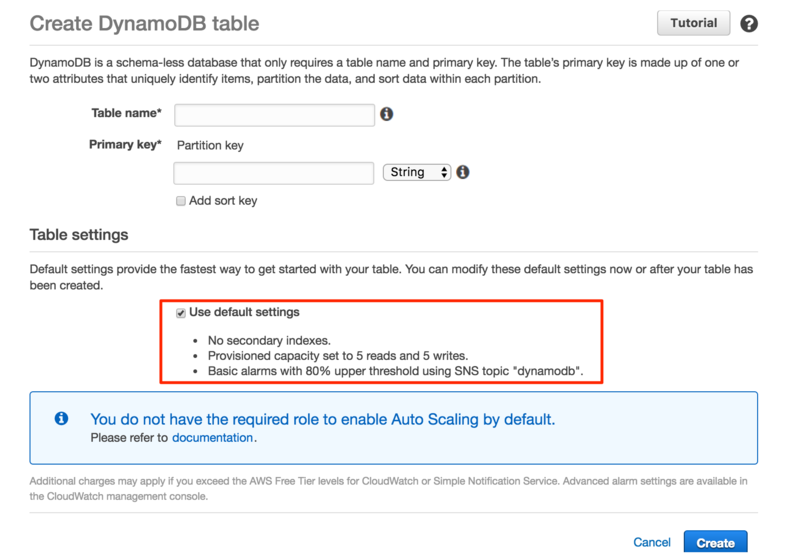Viewport: 800px width, 556px height.
Task: Focus the Partition key name input field
Action: pos(273,173)
